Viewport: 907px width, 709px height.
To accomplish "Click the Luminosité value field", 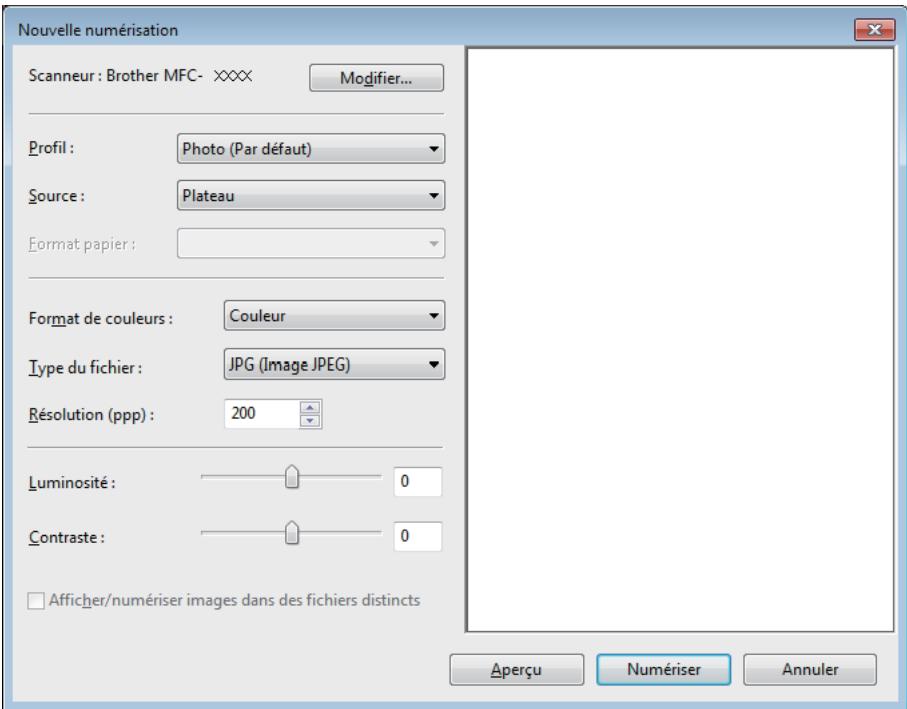I will pyautogui.click(x=418, y=481).
